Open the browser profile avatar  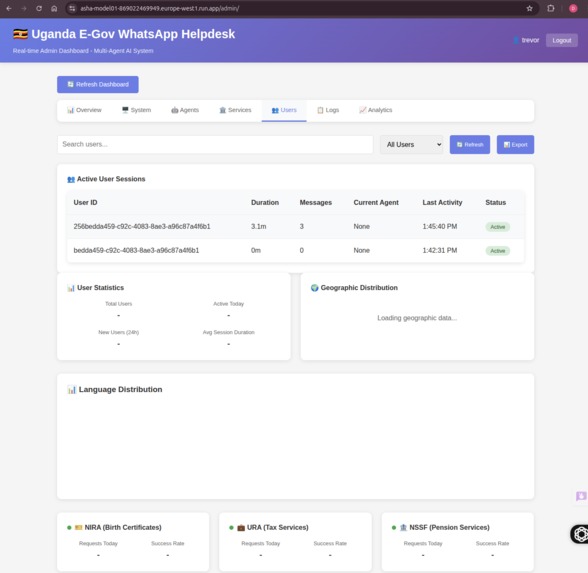(573, 8)
